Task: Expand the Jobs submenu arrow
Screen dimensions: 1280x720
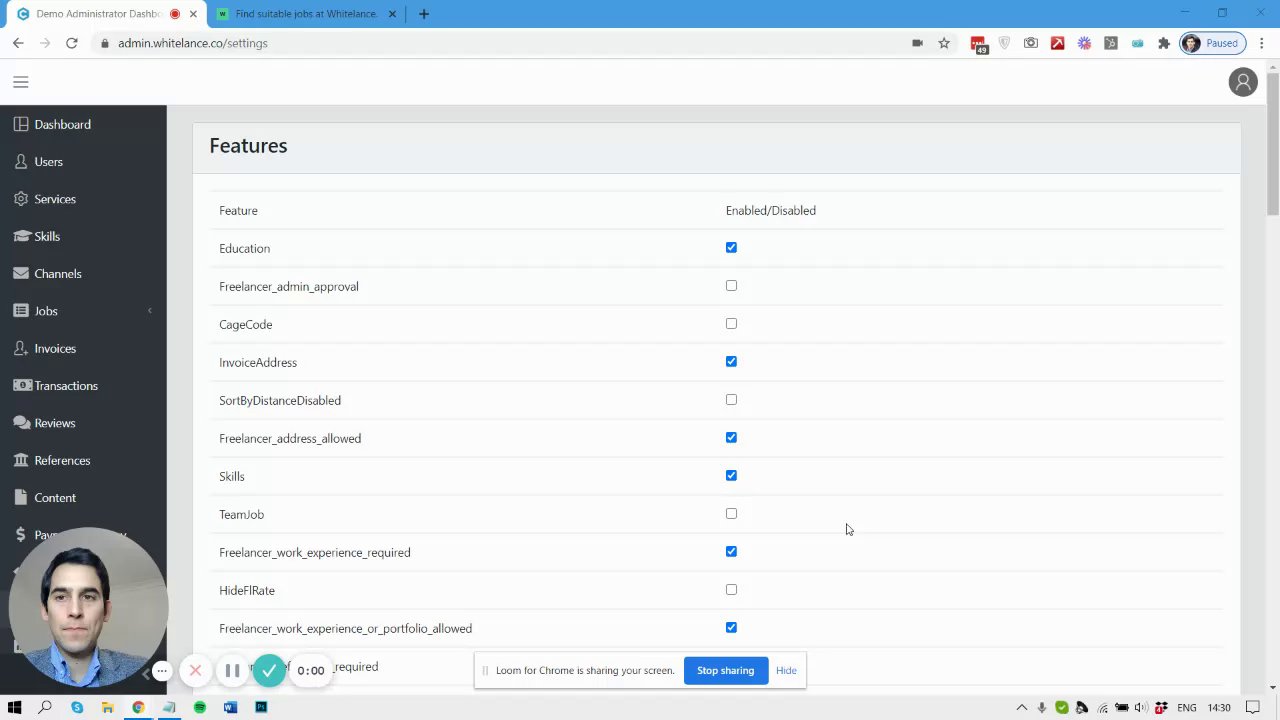Action: 150,311
